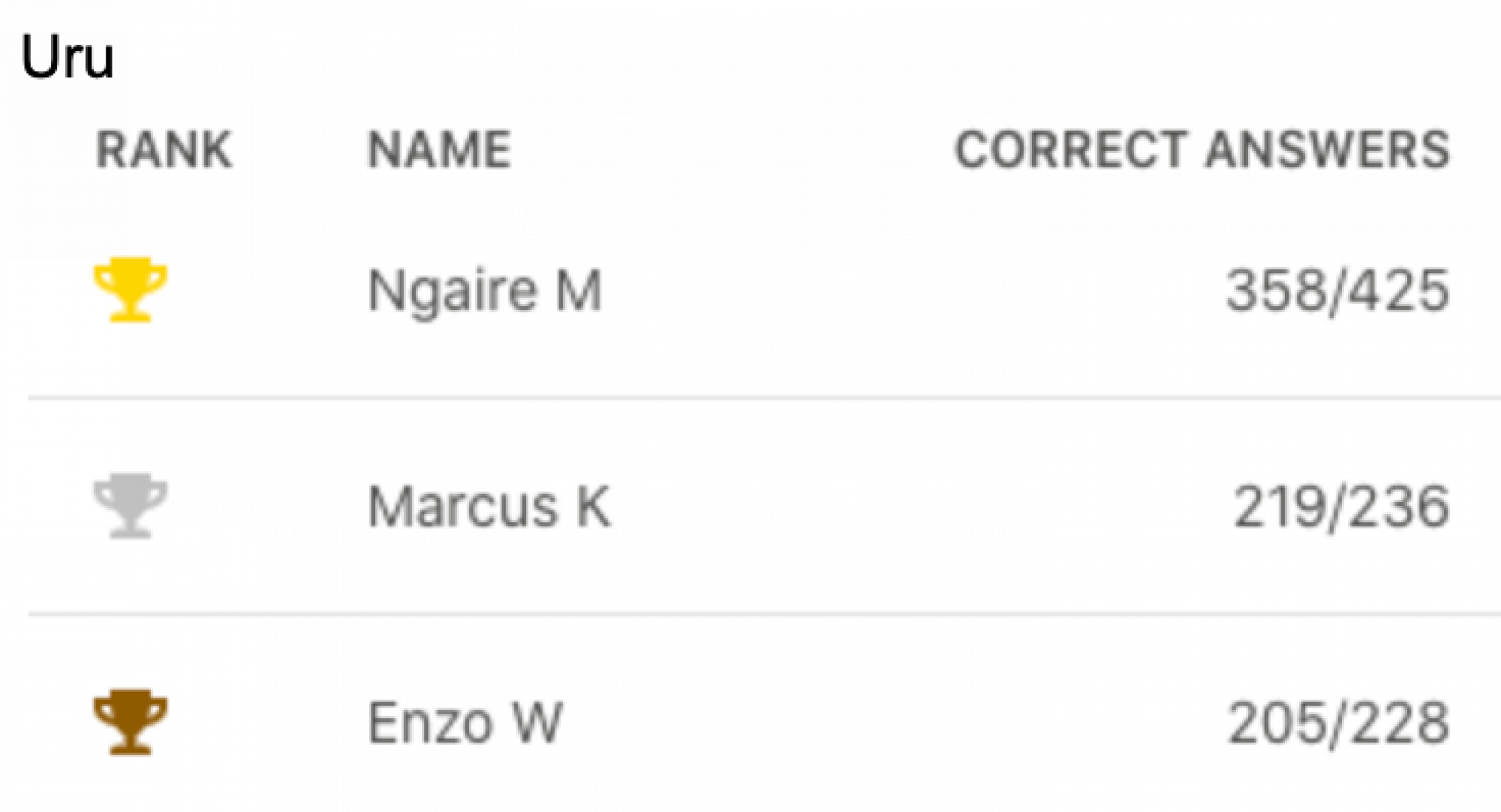This screenshot has height=812, width=1501.
Task: Open Marcus K's name entry
Action: tap(489, 507)
